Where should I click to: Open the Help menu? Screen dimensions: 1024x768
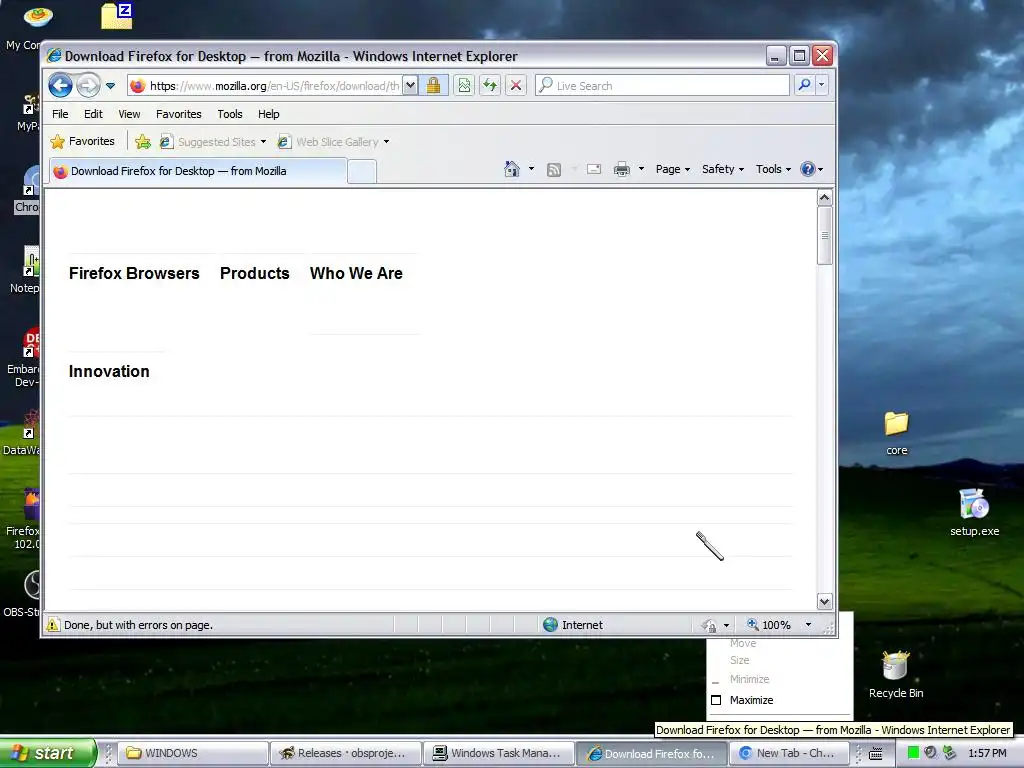[268, 114]
